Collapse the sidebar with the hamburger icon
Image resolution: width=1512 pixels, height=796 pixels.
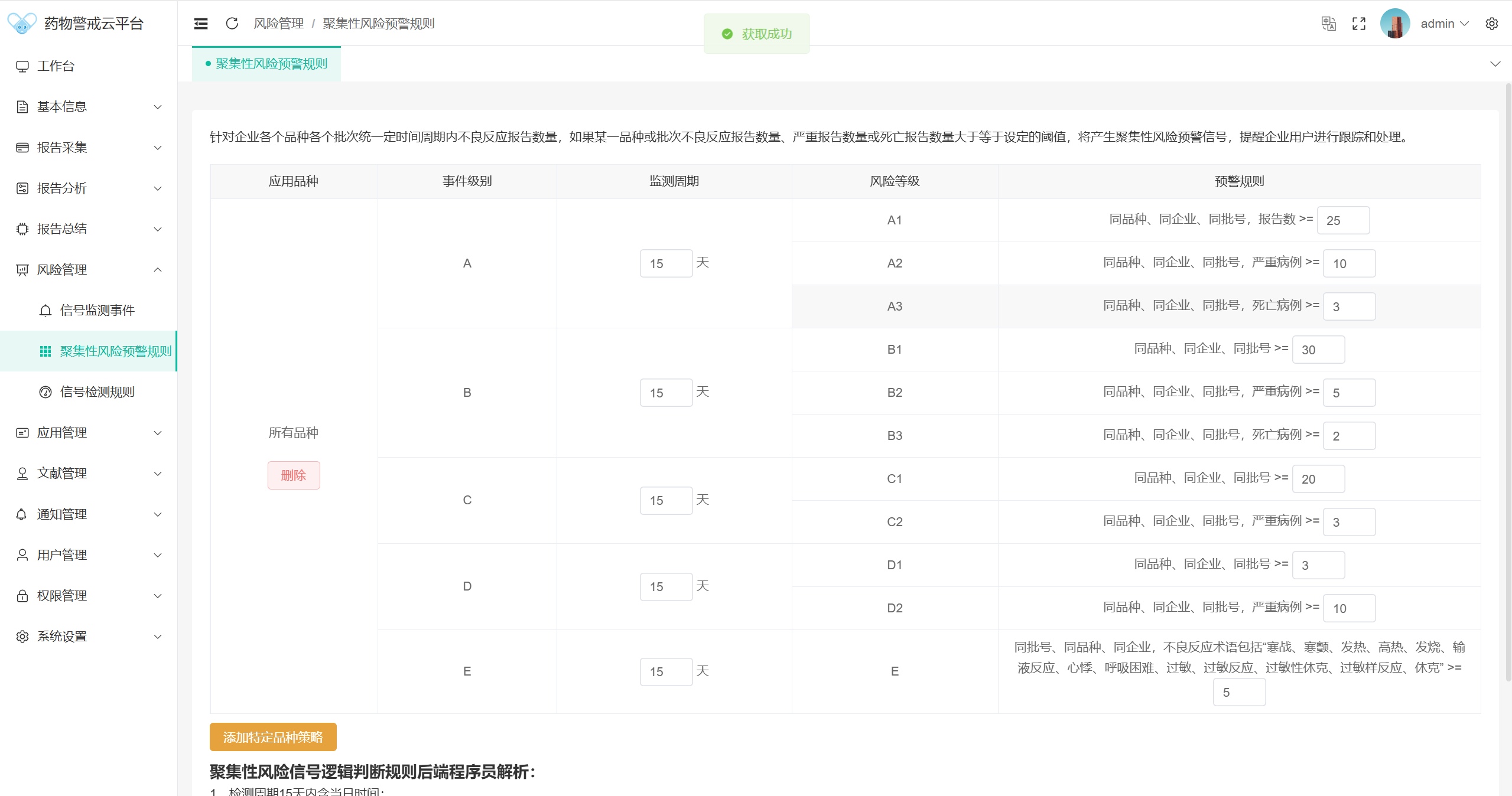pyautogui.click(x=201, y=24)
